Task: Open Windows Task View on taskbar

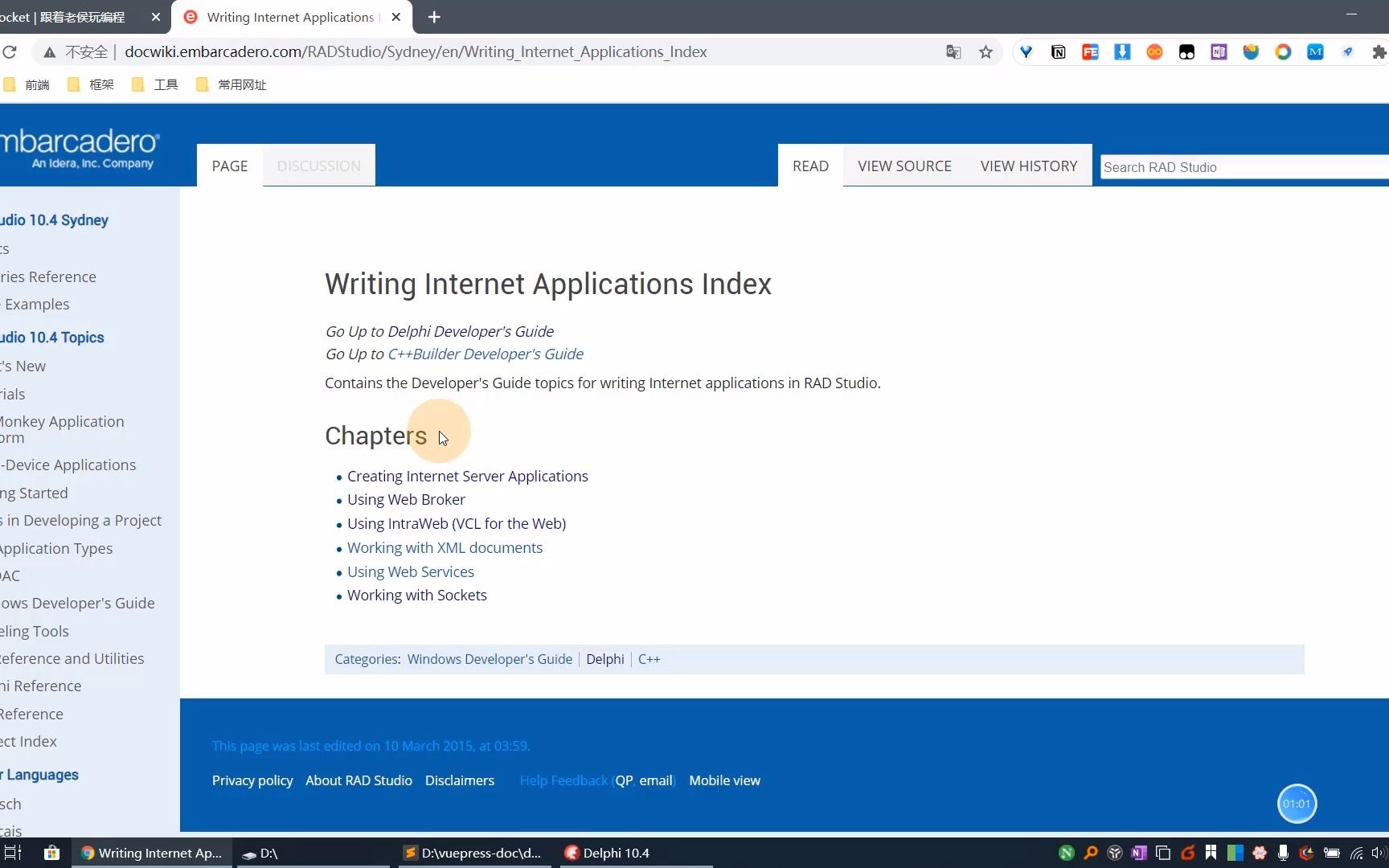Action: click(x=13, y=853)
